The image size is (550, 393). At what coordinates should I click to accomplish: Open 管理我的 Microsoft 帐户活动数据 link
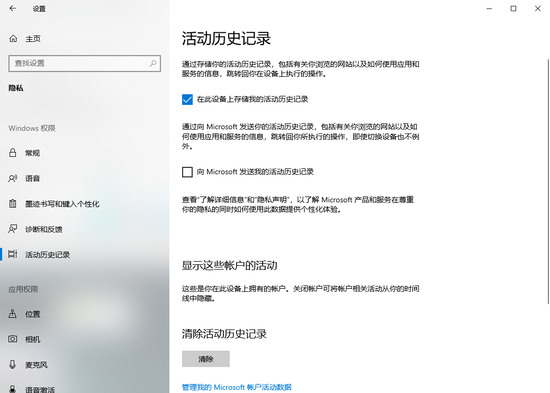[x=236, y=387]
